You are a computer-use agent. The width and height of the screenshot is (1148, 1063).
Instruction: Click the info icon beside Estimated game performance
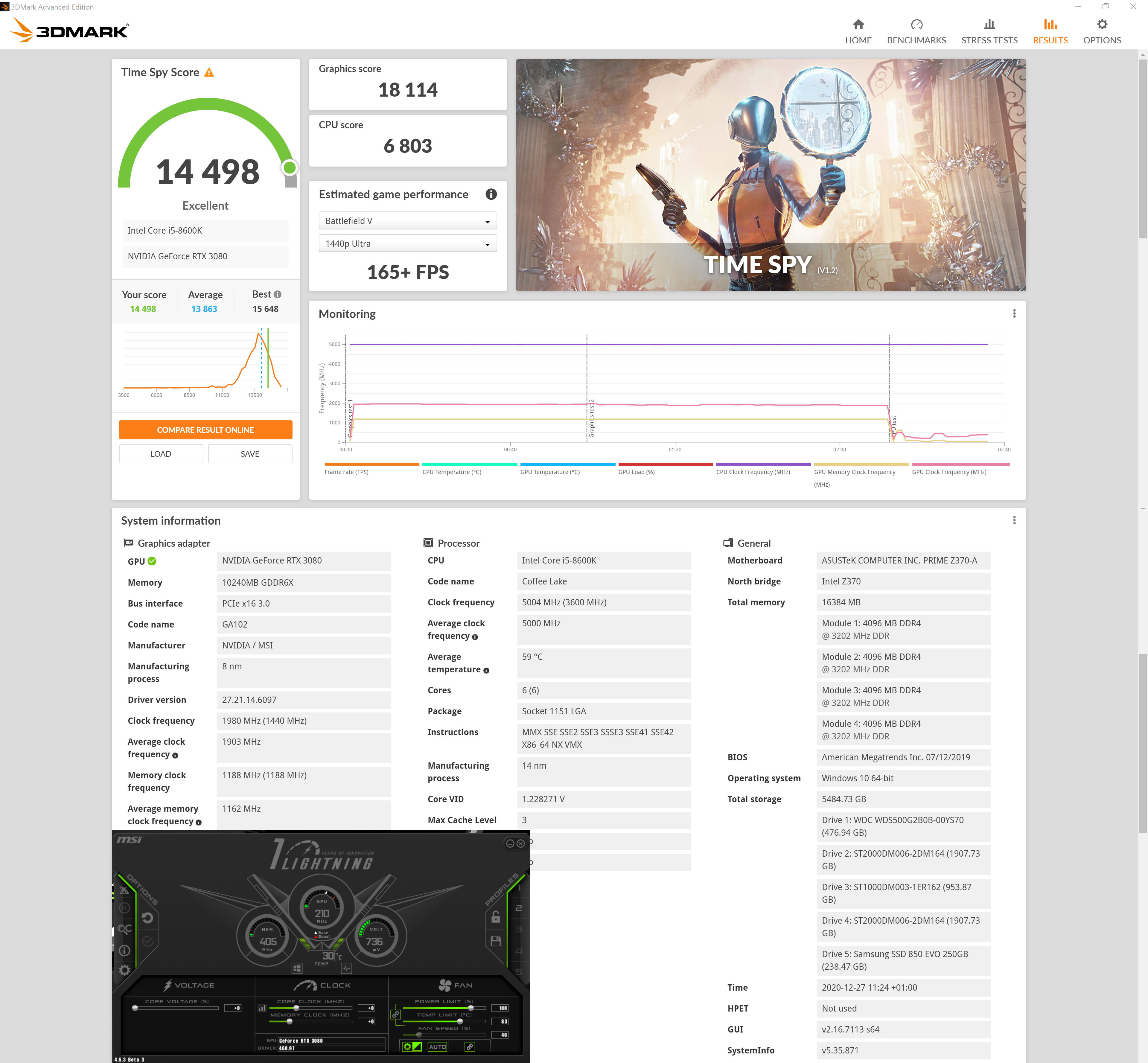pyautogui.click(x=491, y=194)
